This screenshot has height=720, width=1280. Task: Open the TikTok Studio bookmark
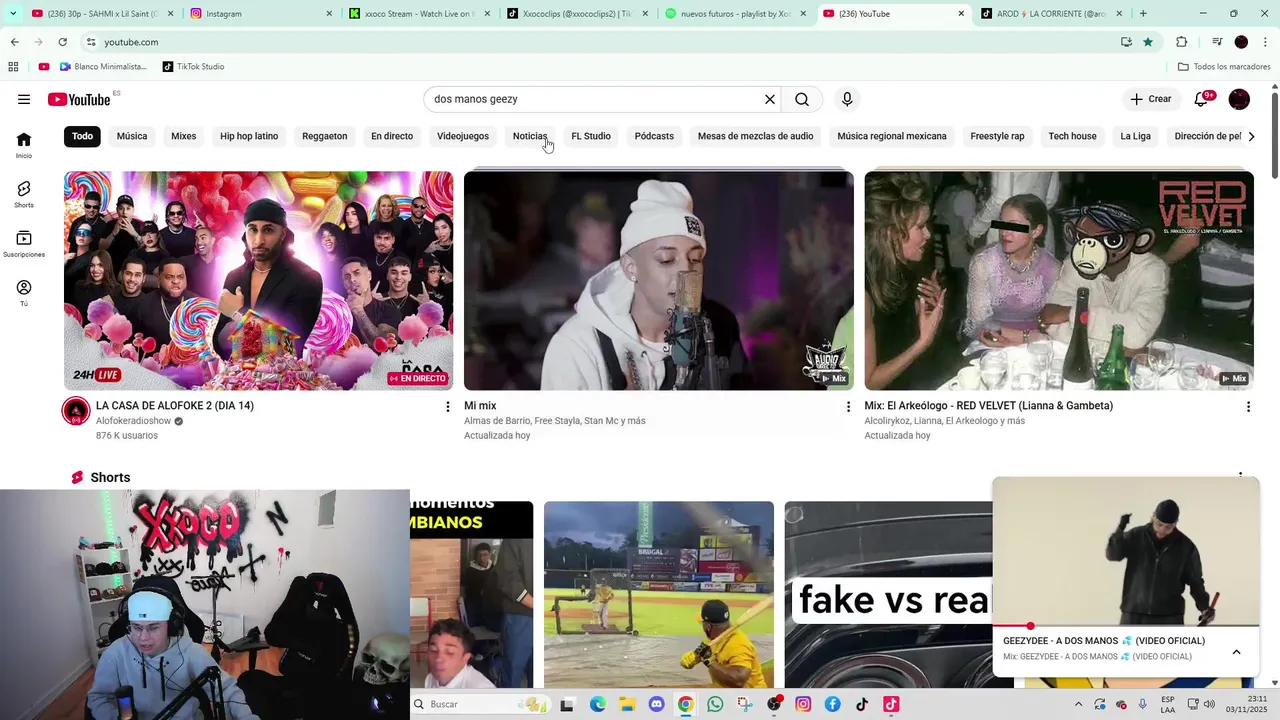(x=192, y=67)
